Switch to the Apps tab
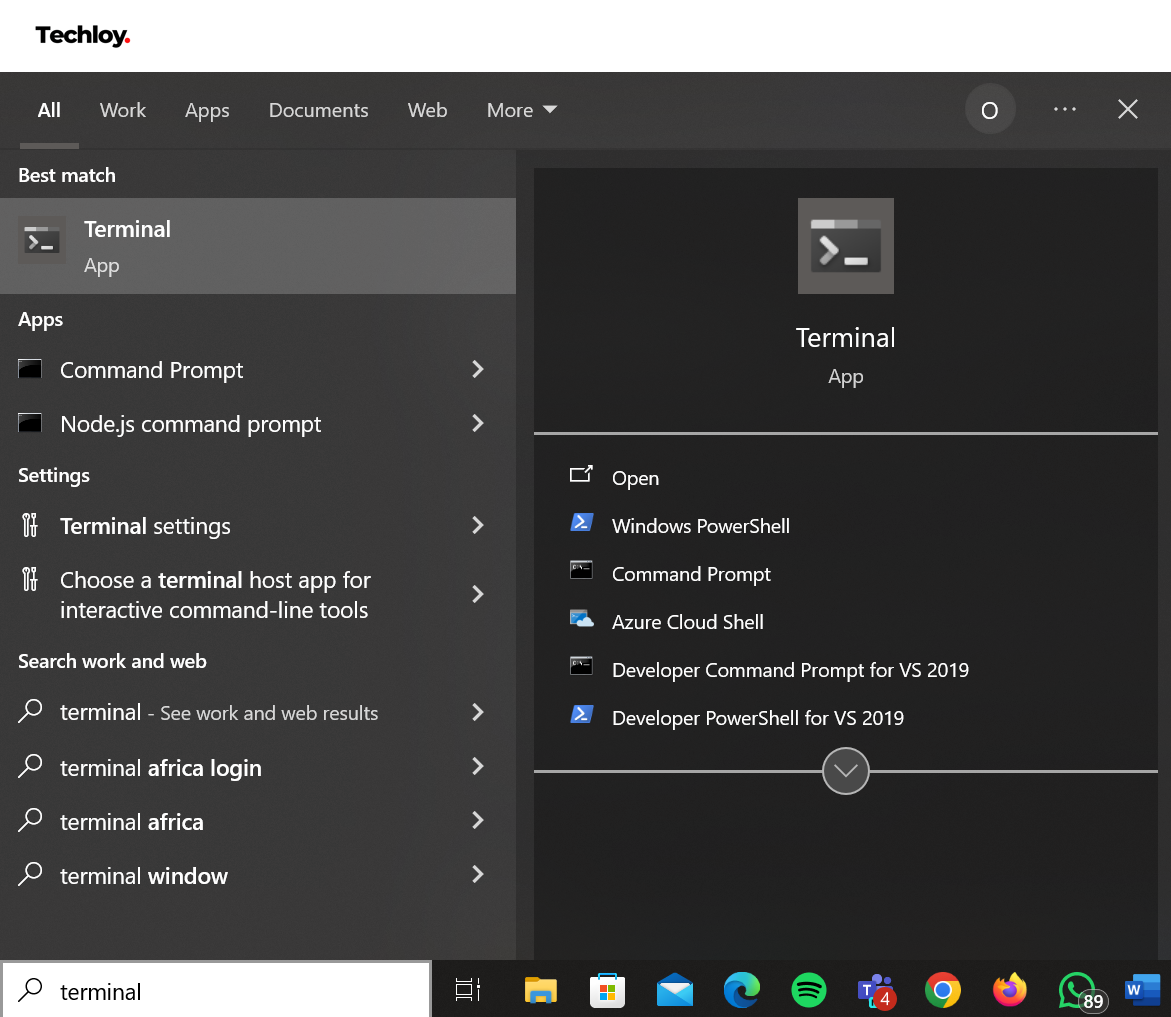Image resolution: width=1171 pixels, height=1017 pixels. pos(207,111)
